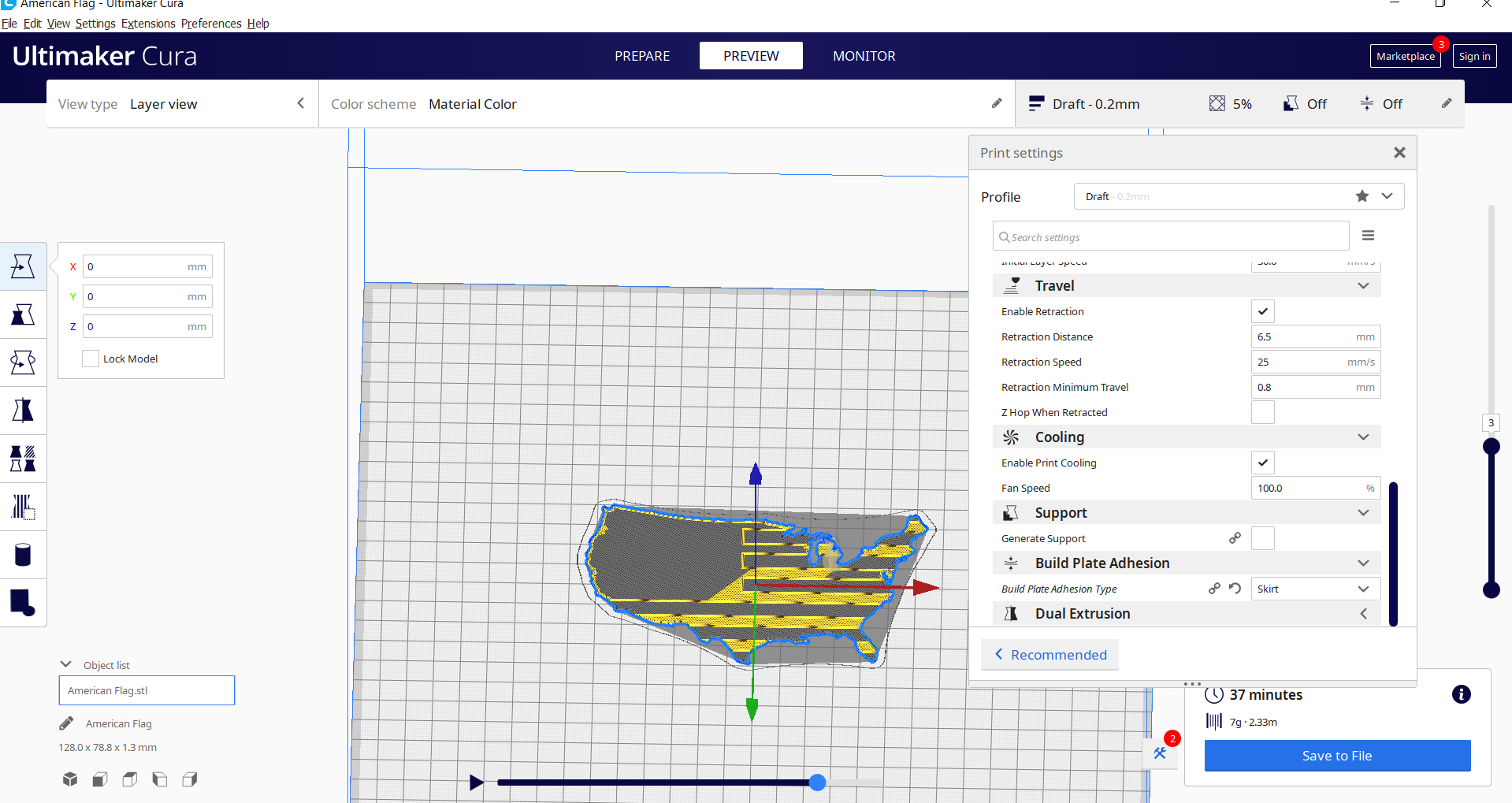This screenshot has height=803, width=1512.
Task: Switch to top view icon
Action: click(130, 779)
